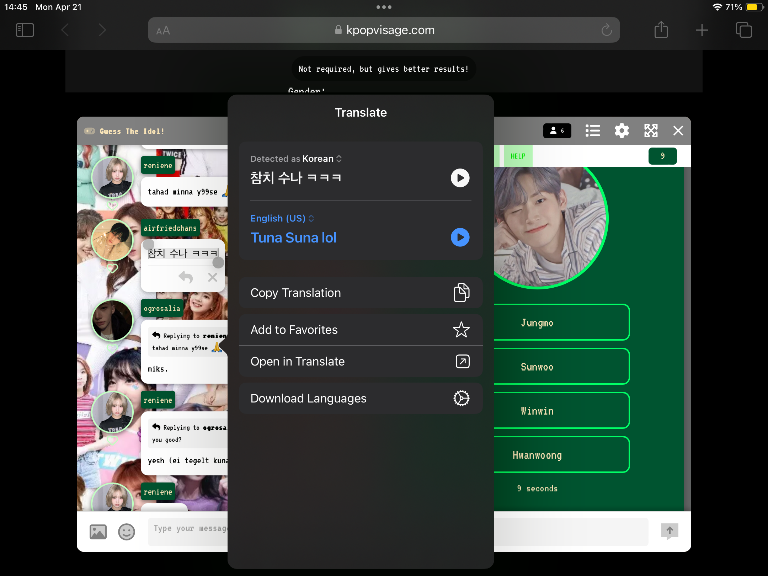Select Add to Favorites
Image resolution: width=768 pixels, height=576 pixels.
click(360, 330)
